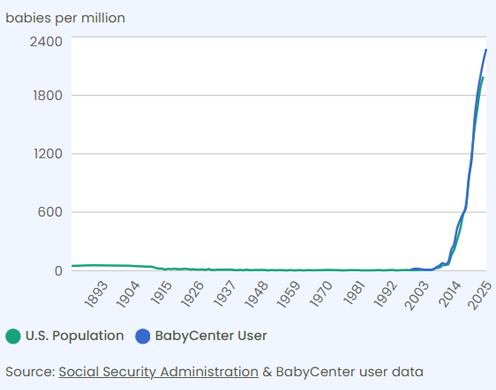The width and height of the screenshot is (496, 390).
Task: Click the 1893 x-axis year label
Action: click(x=96, y=294)
